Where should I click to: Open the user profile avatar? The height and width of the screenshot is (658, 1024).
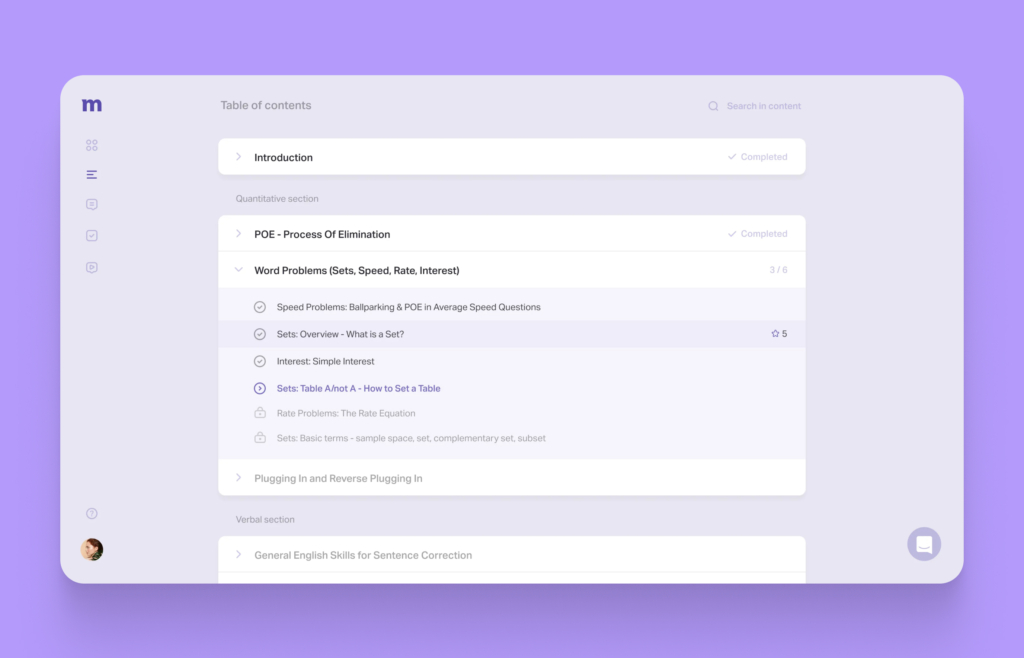(x=92, y=549)
